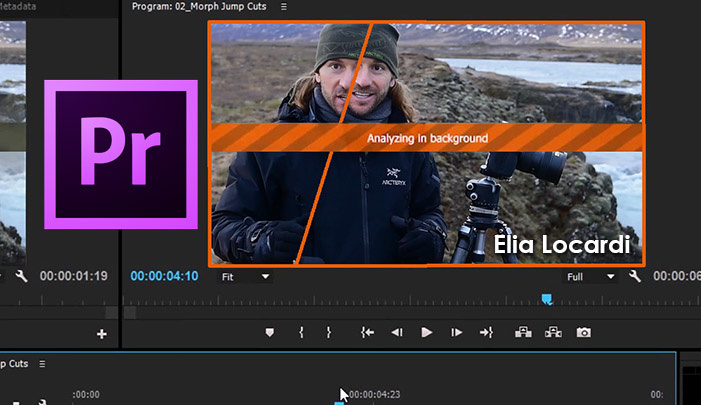The image size is (701, 405).
Task: Click the Elia Locardi name title
Action: 562,245
